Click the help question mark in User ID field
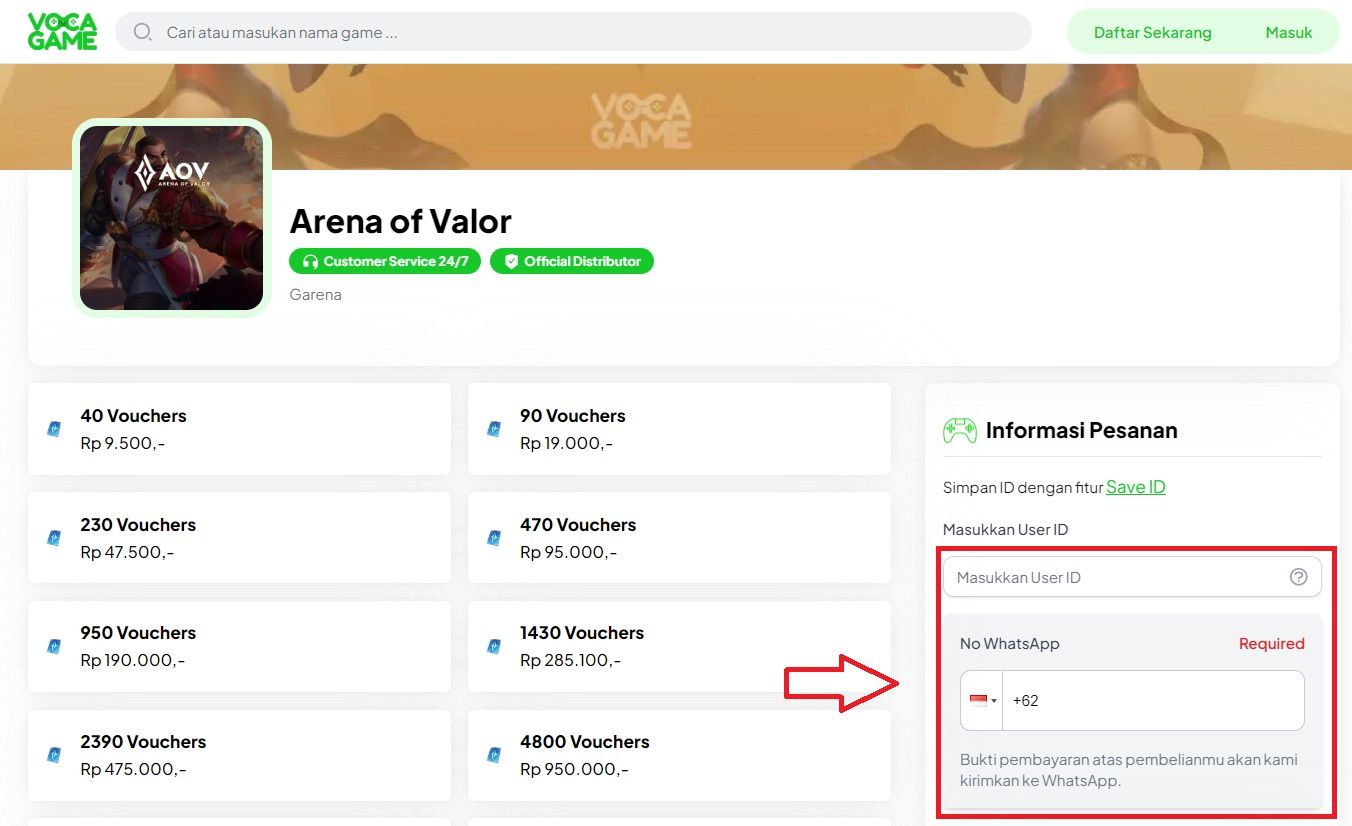The height and width of the screenshot is (826, 1352). (x=1299, y=577)
